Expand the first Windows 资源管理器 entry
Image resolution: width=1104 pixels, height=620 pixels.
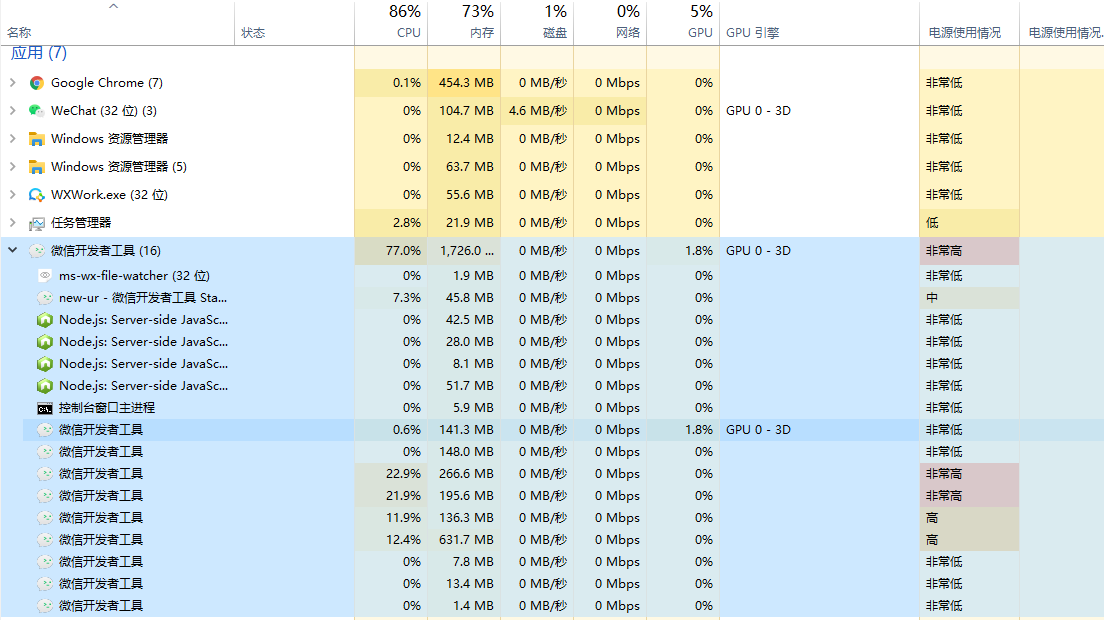[x=13, y=139]
